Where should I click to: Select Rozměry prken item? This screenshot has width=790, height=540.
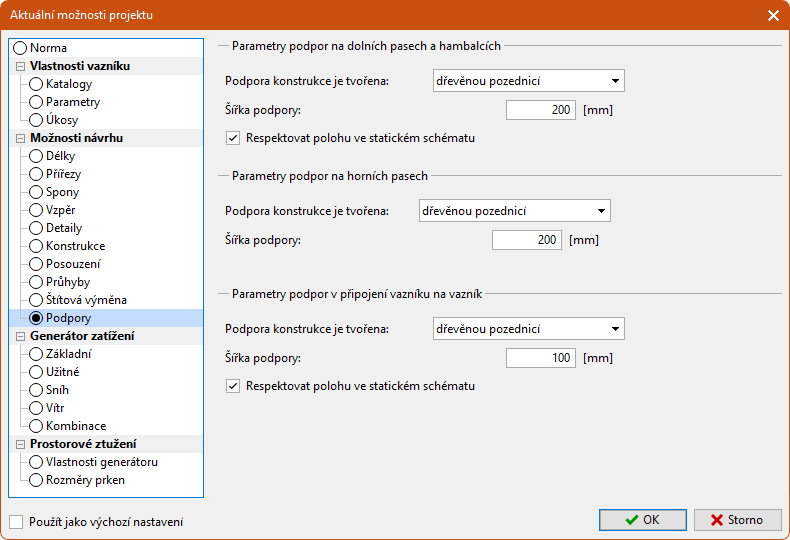(37, 480)
